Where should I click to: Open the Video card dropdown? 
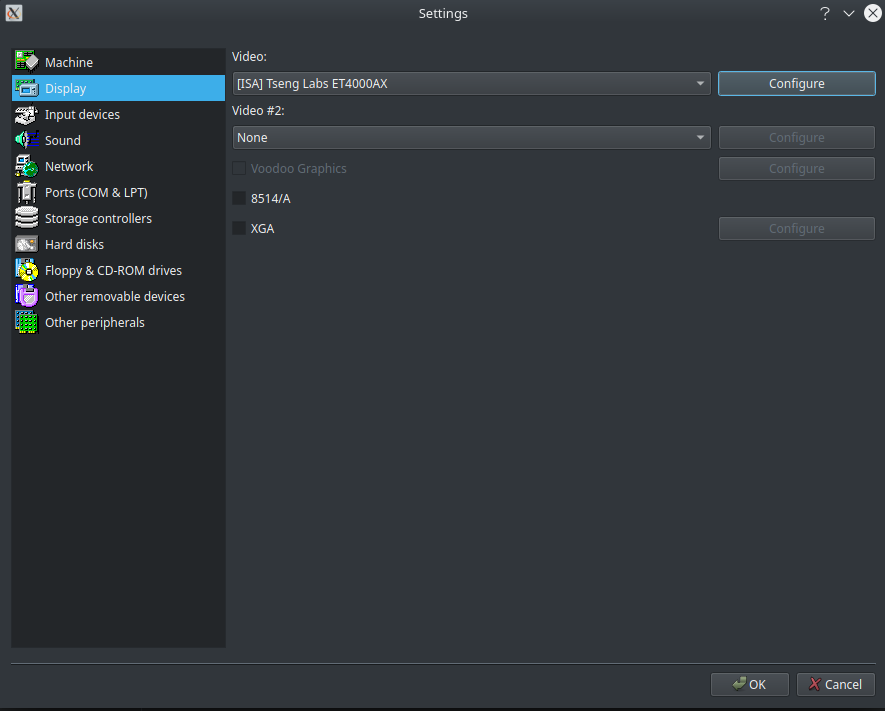click(471, 84)
